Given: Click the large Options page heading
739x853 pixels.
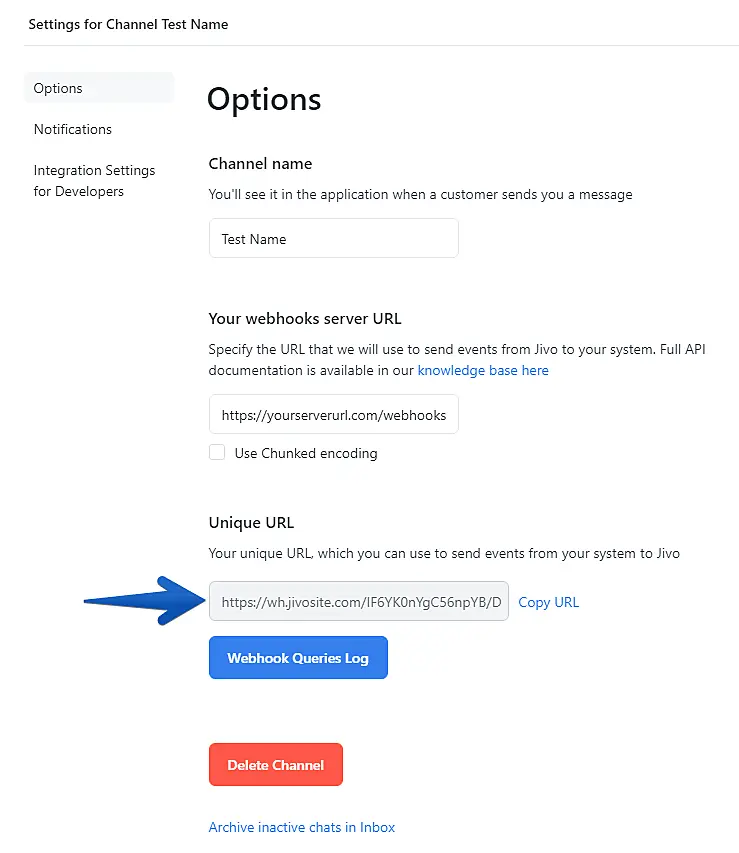Looking at the screenshot, I should 264,100.
